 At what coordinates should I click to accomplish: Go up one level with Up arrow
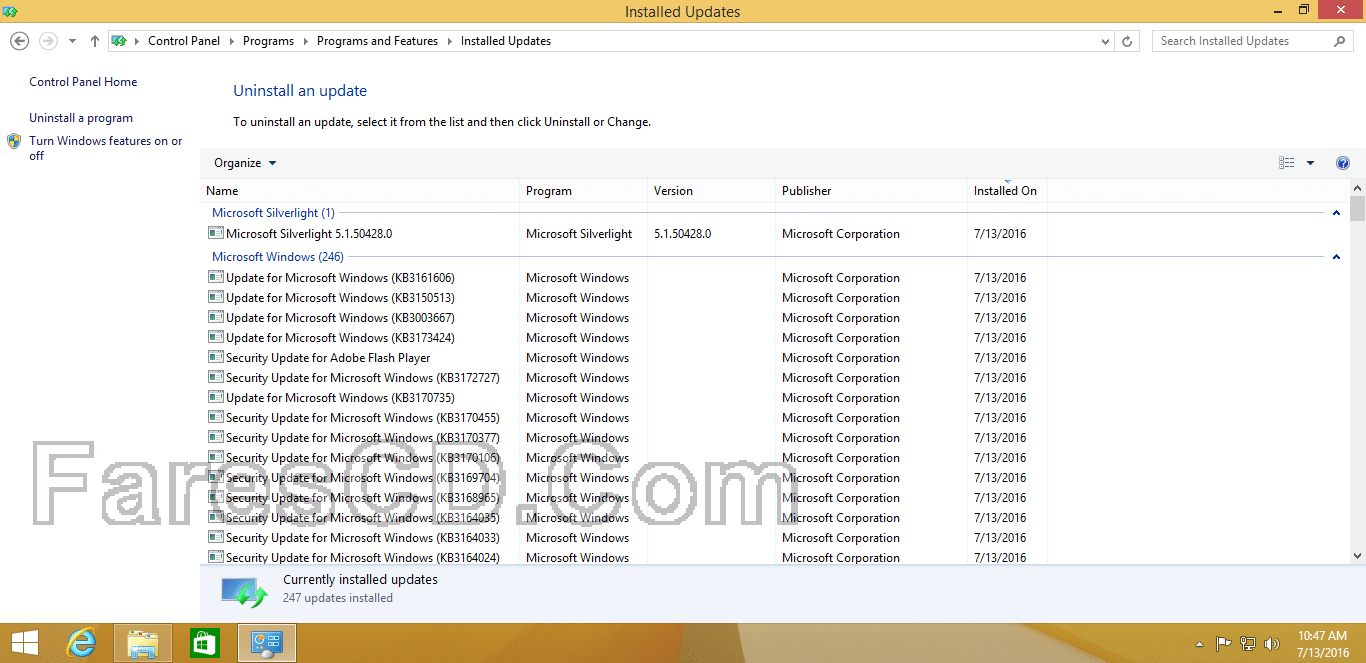coord(94,41)
